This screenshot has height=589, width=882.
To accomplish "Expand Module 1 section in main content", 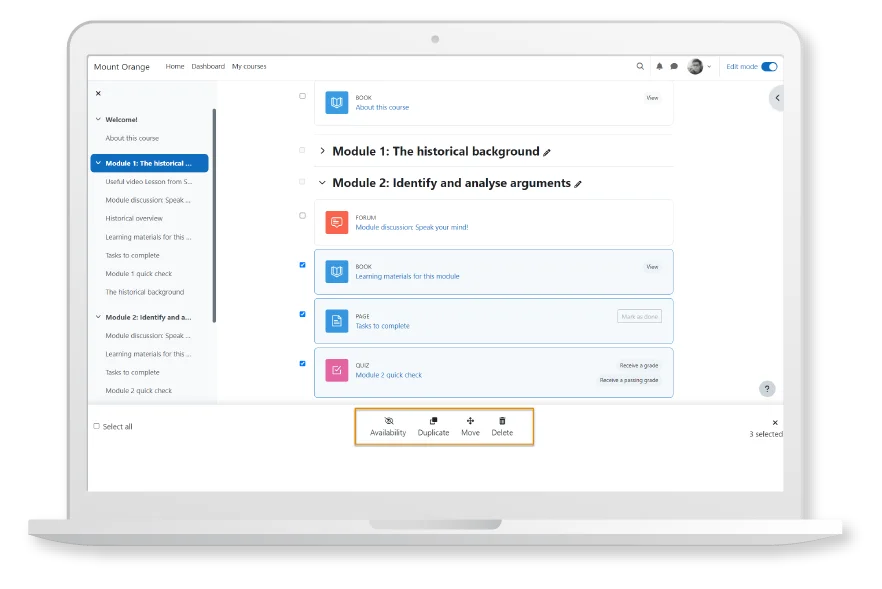I will [322, 151].
